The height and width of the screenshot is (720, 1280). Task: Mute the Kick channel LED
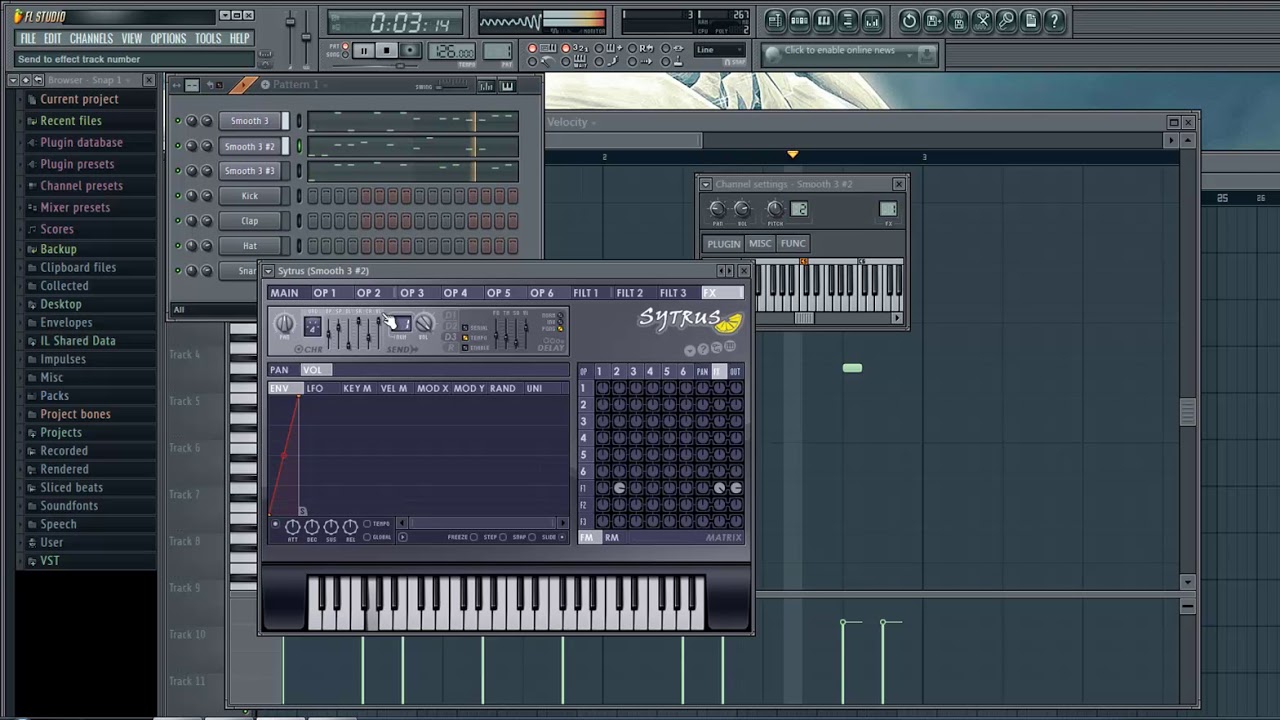pos(178,196)
